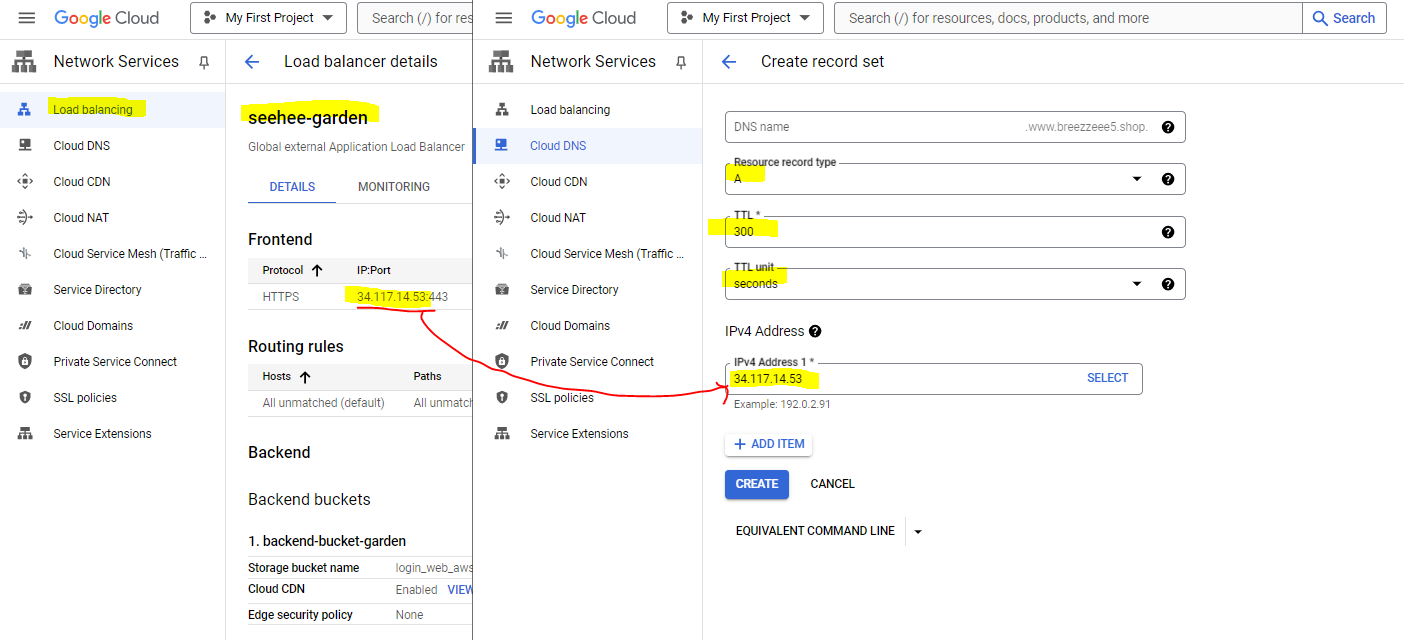Click ADD ITEM button
This screenshot has width=1404, height=640.
[768, 444]
